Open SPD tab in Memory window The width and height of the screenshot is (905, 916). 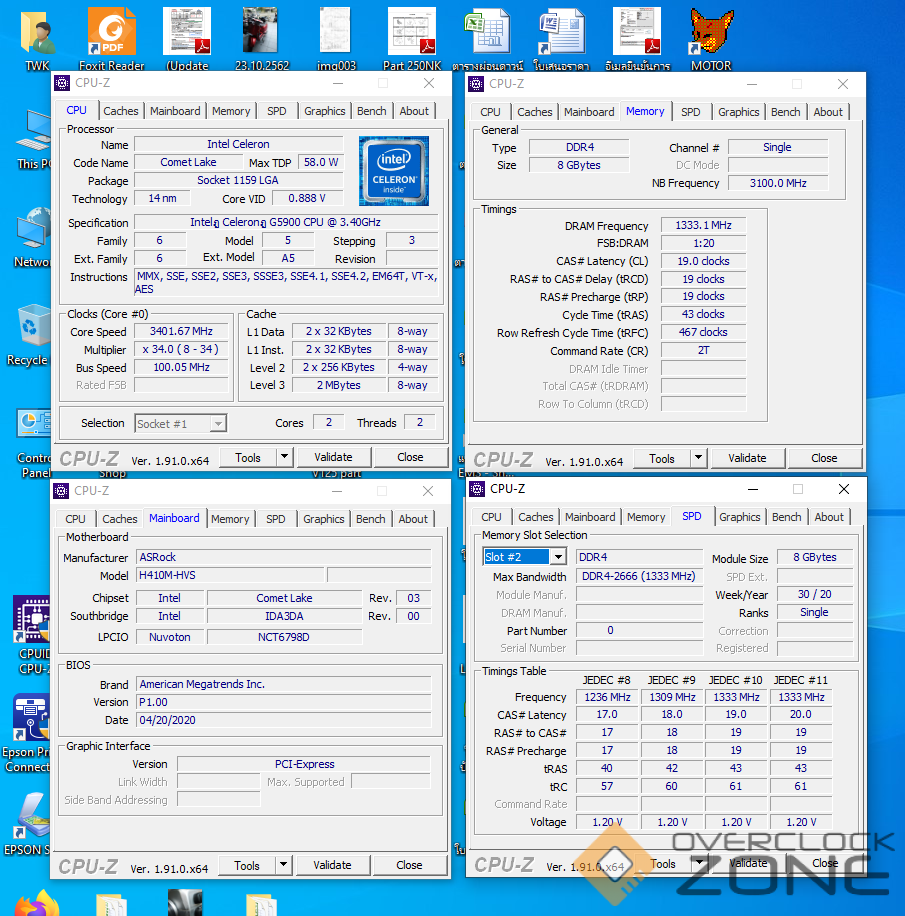tap(691, 112)
